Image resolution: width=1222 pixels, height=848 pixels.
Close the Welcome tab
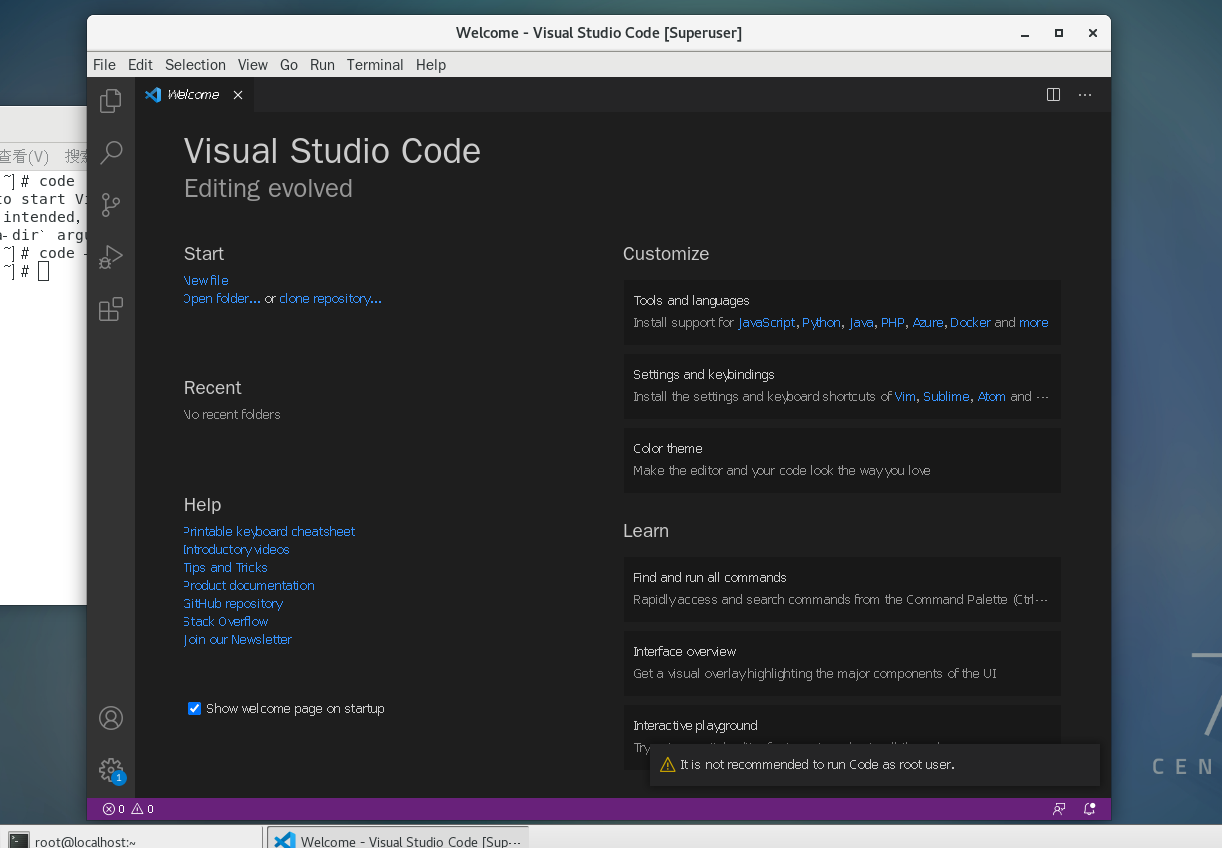point(238,95)
